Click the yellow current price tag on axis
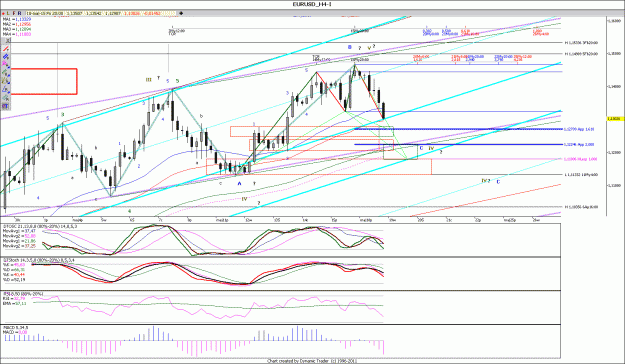 [x=615, y=119]
